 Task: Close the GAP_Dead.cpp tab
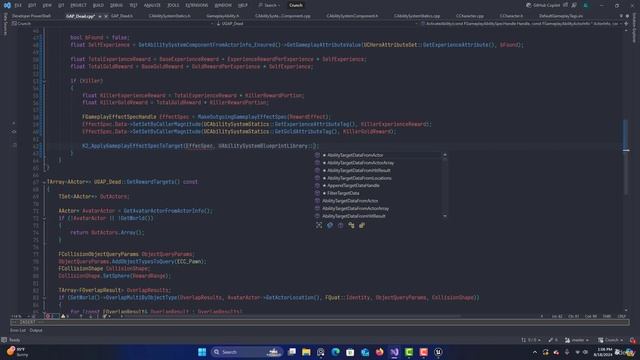106,16
